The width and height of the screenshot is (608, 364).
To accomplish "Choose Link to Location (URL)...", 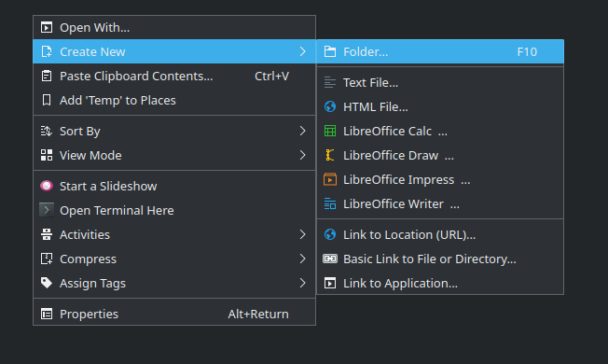I will pos(440,235).
